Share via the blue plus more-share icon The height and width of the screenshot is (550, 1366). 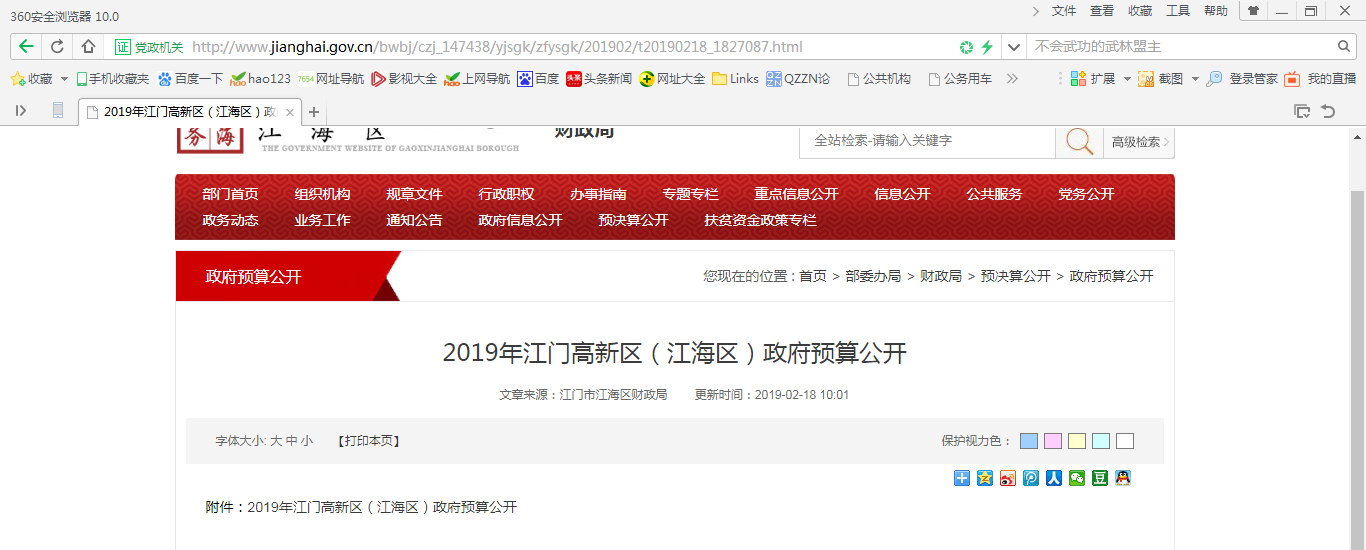(x=962, y=478)
